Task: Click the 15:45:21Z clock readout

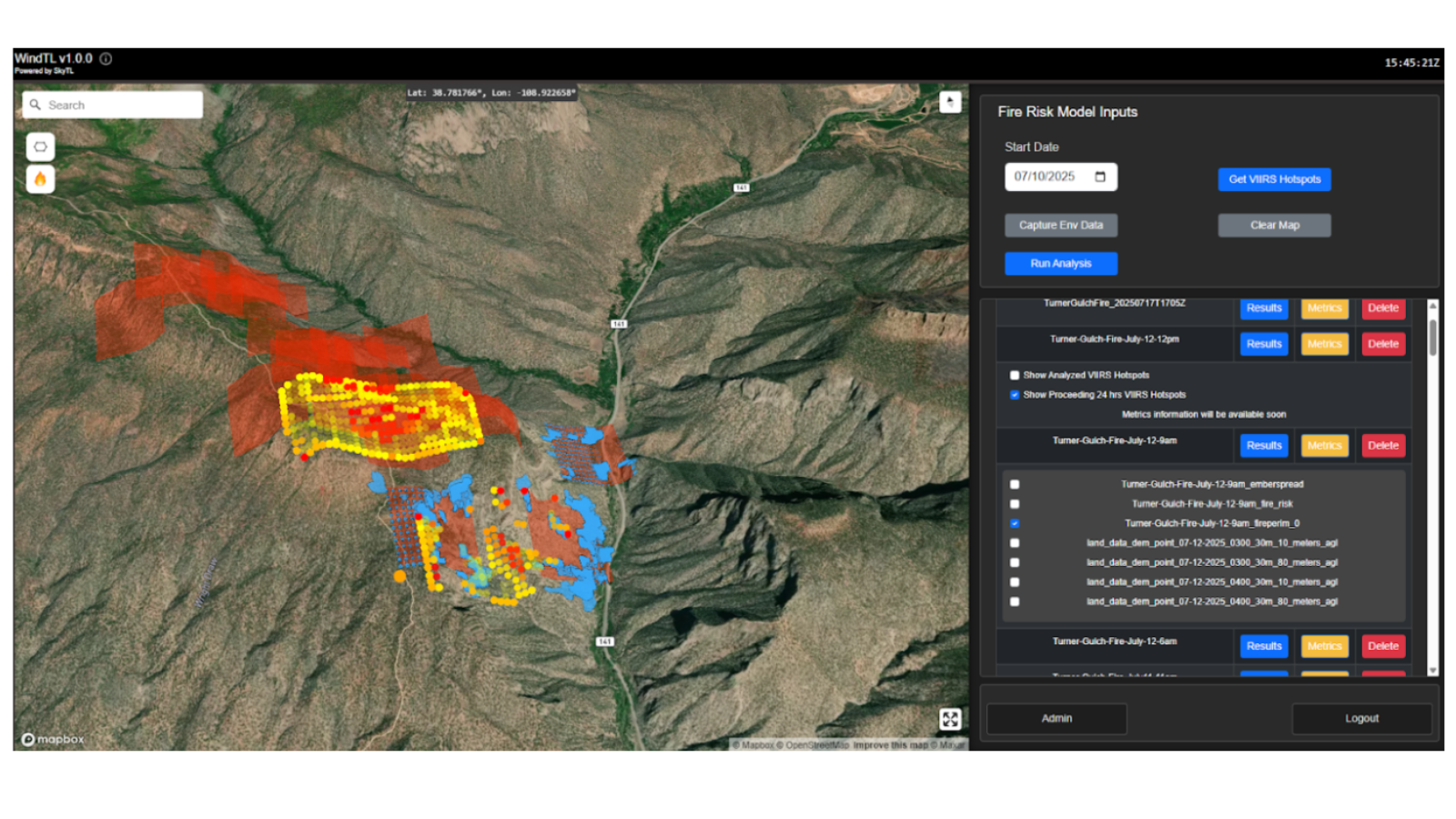Action: tap(1411, 63)
